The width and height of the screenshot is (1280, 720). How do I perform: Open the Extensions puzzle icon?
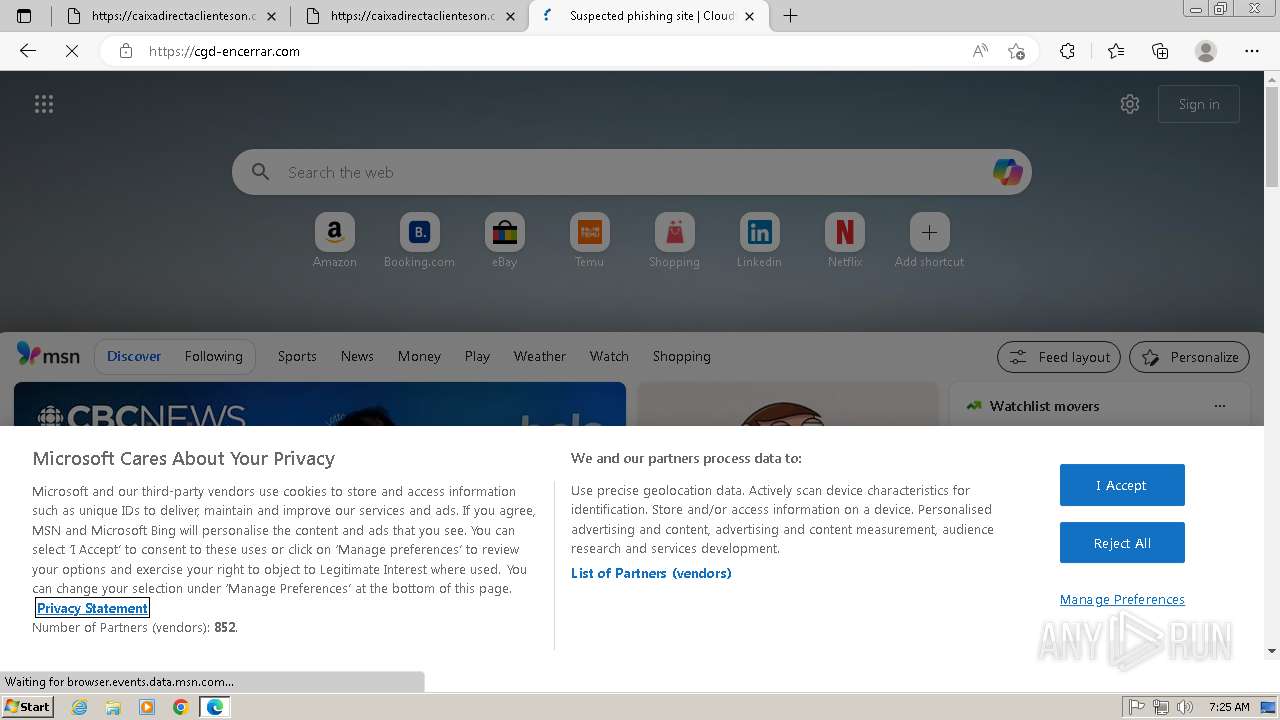pos(1067,51)
